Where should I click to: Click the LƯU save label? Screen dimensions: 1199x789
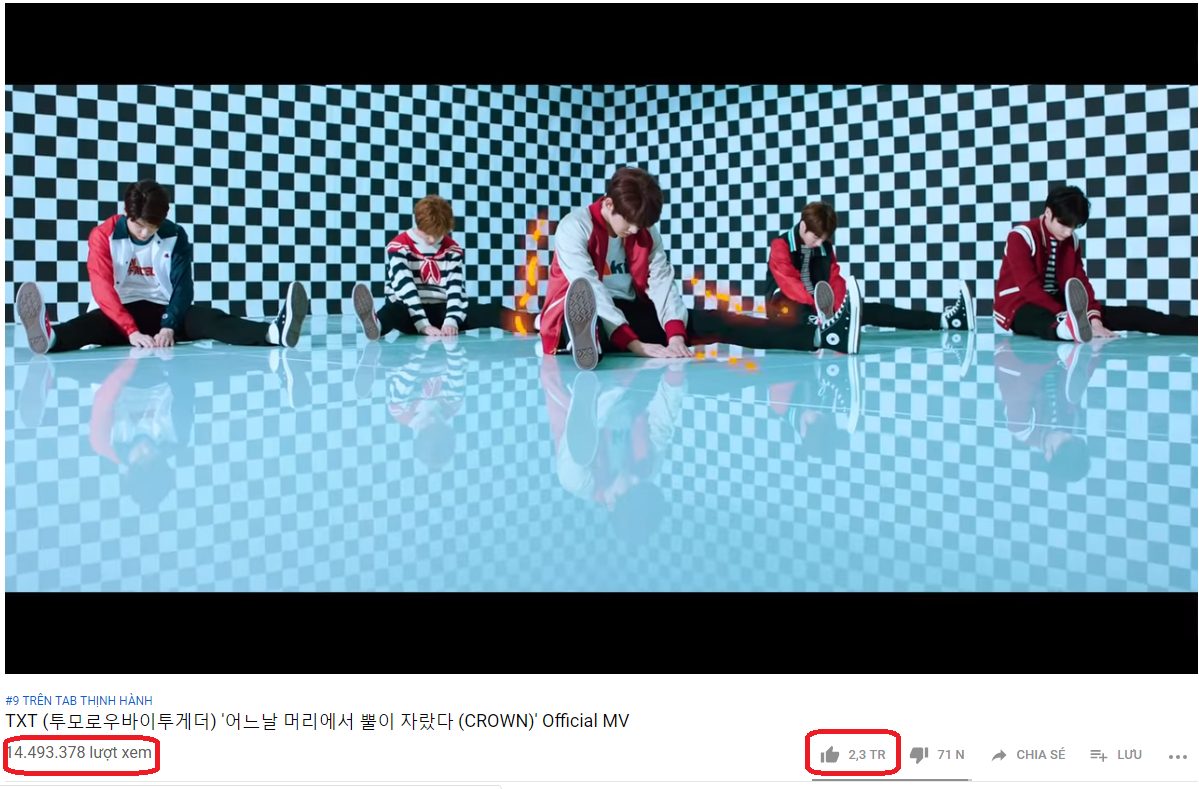point(1129,755)
